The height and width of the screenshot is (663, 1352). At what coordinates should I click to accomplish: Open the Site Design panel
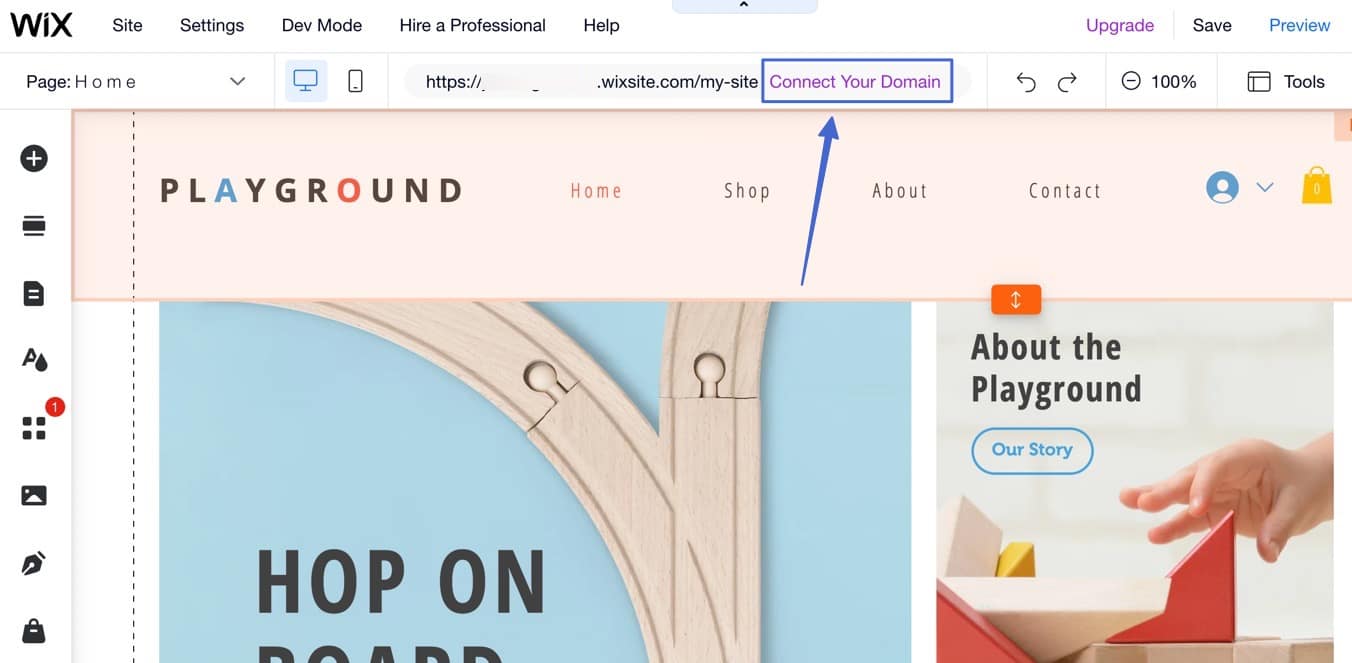(34, 360)
